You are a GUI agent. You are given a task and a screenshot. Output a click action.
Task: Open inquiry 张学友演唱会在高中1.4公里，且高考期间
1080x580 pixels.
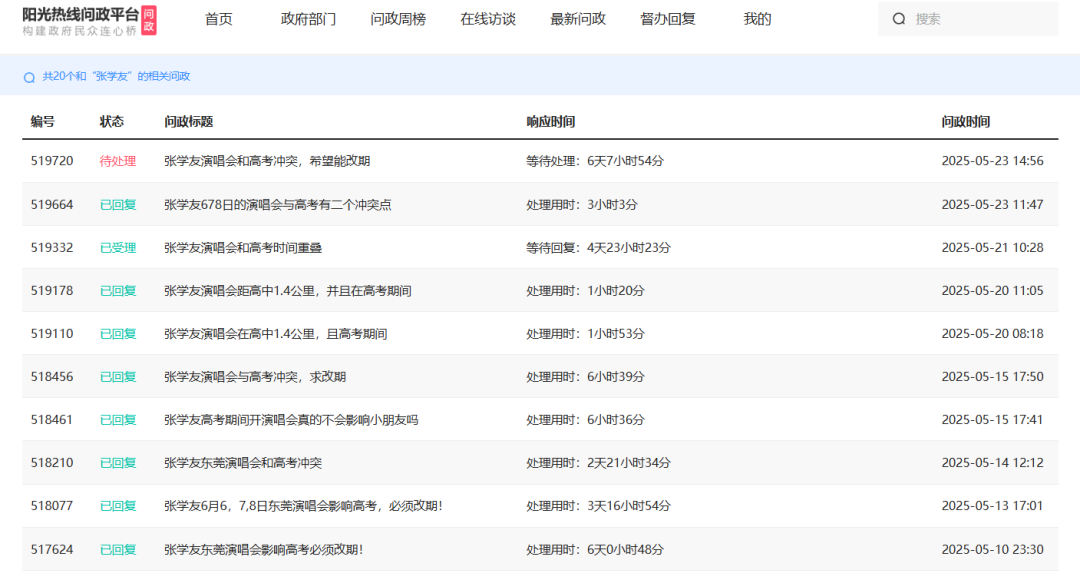tap(276, 333)
